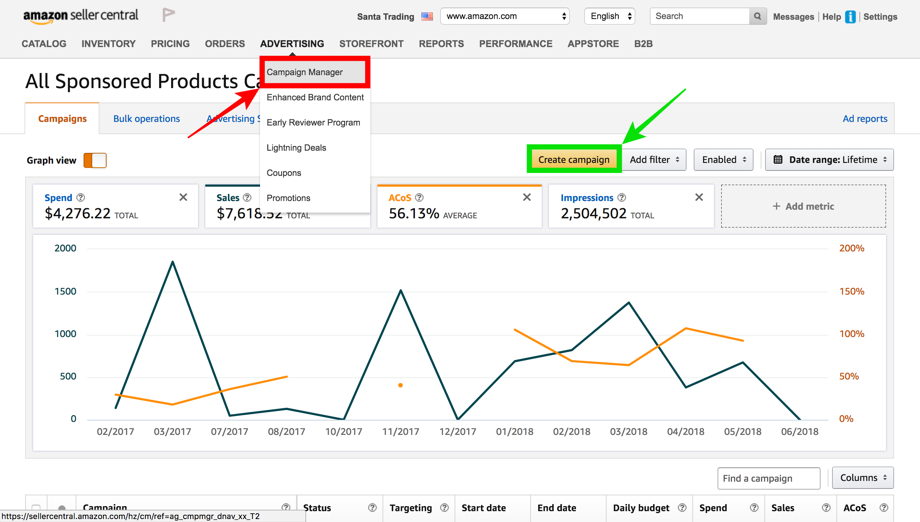Viewport: 920px width, 522px height.
Task: Open the Ad reports link
Action: pos(865,118)
